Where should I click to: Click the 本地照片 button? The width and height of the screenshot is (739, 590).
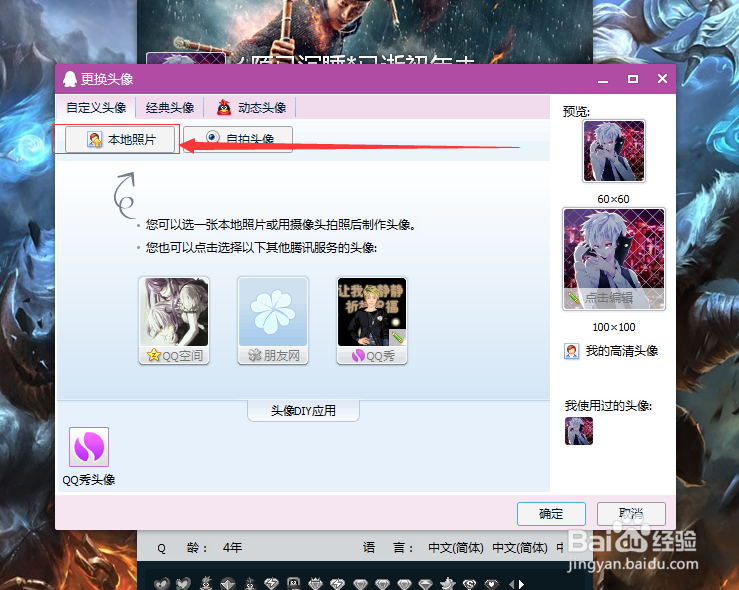coord(120,139)
